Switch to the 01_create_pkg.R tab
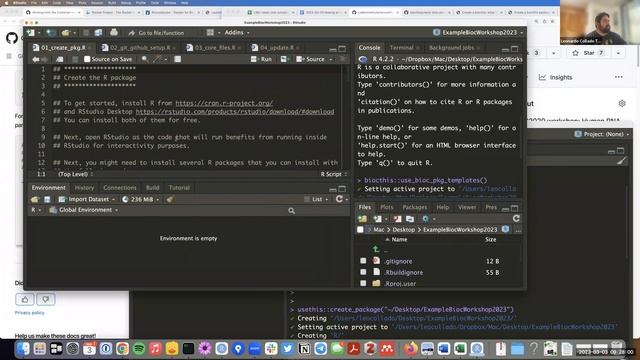640x360 pixels. [x=60, y=48]
